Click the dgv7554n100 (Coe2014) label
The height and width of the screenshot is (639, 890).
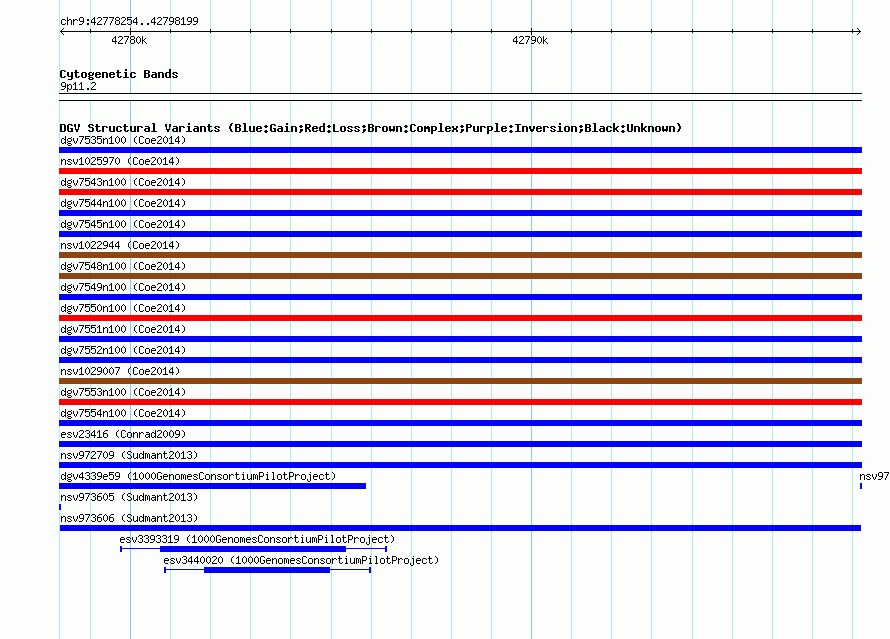click(123, 413)
